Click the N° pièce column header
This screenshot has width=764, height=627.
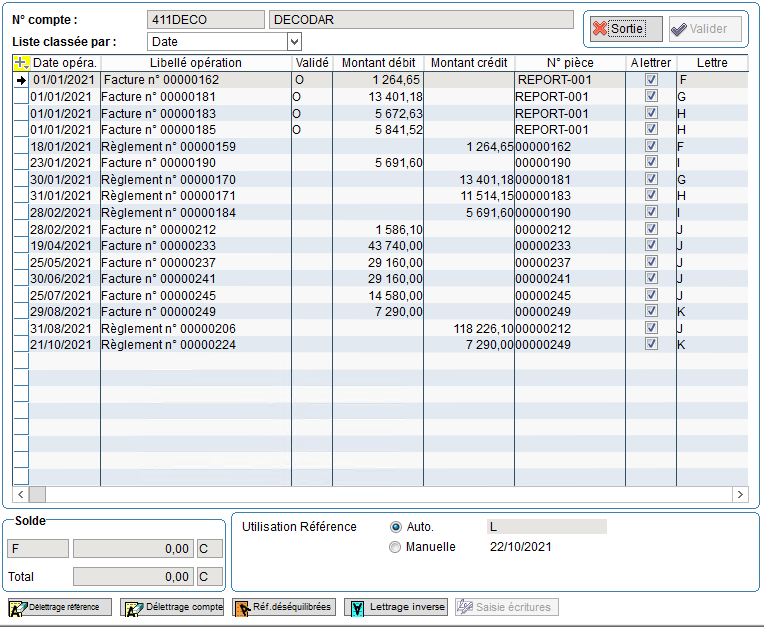click(x=570, y=63)
